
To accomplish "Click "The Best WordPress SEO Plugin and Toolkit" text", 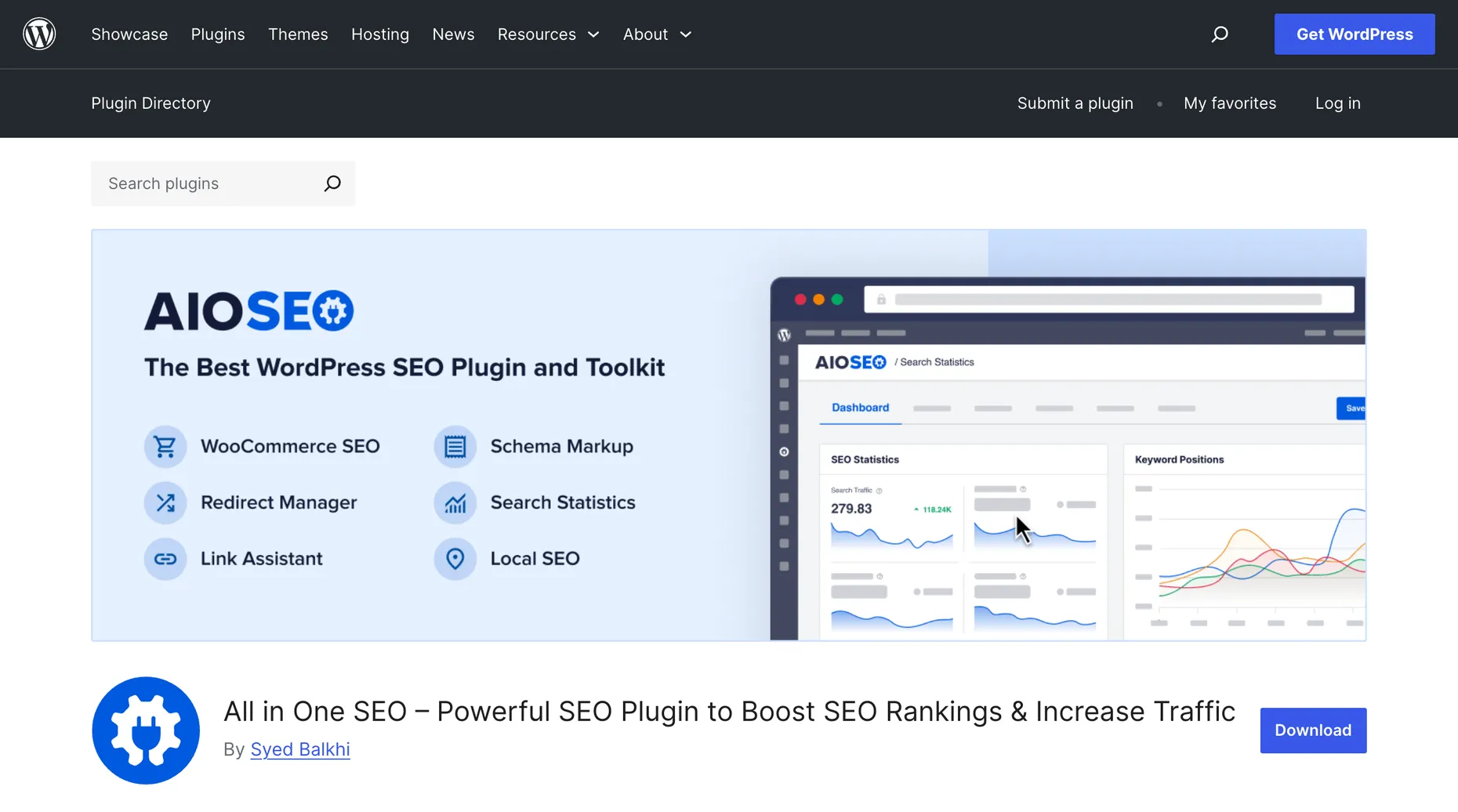I will point(404,368).
